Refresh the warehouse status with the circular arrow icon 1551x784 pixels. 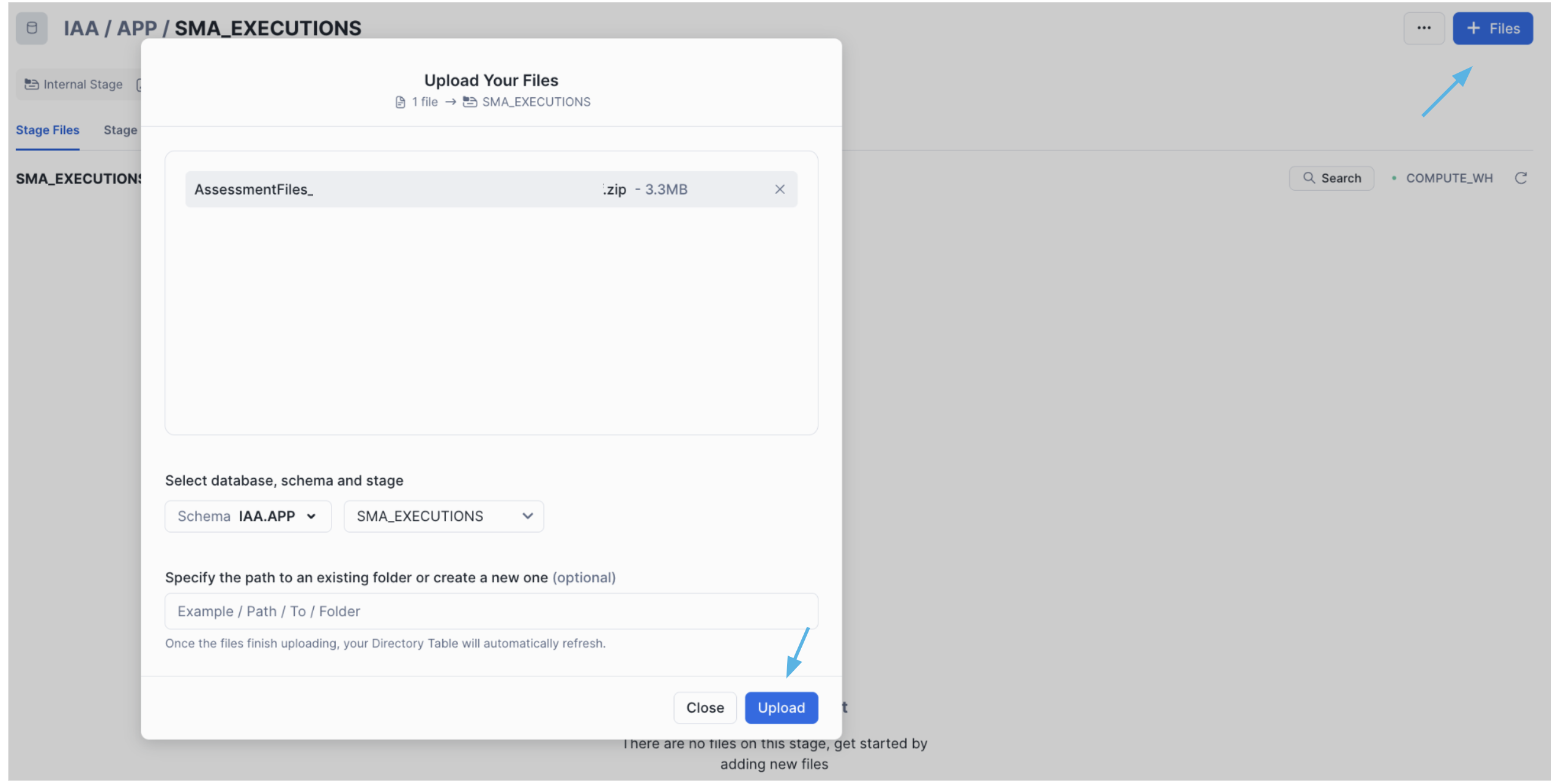coord(1522,178)
